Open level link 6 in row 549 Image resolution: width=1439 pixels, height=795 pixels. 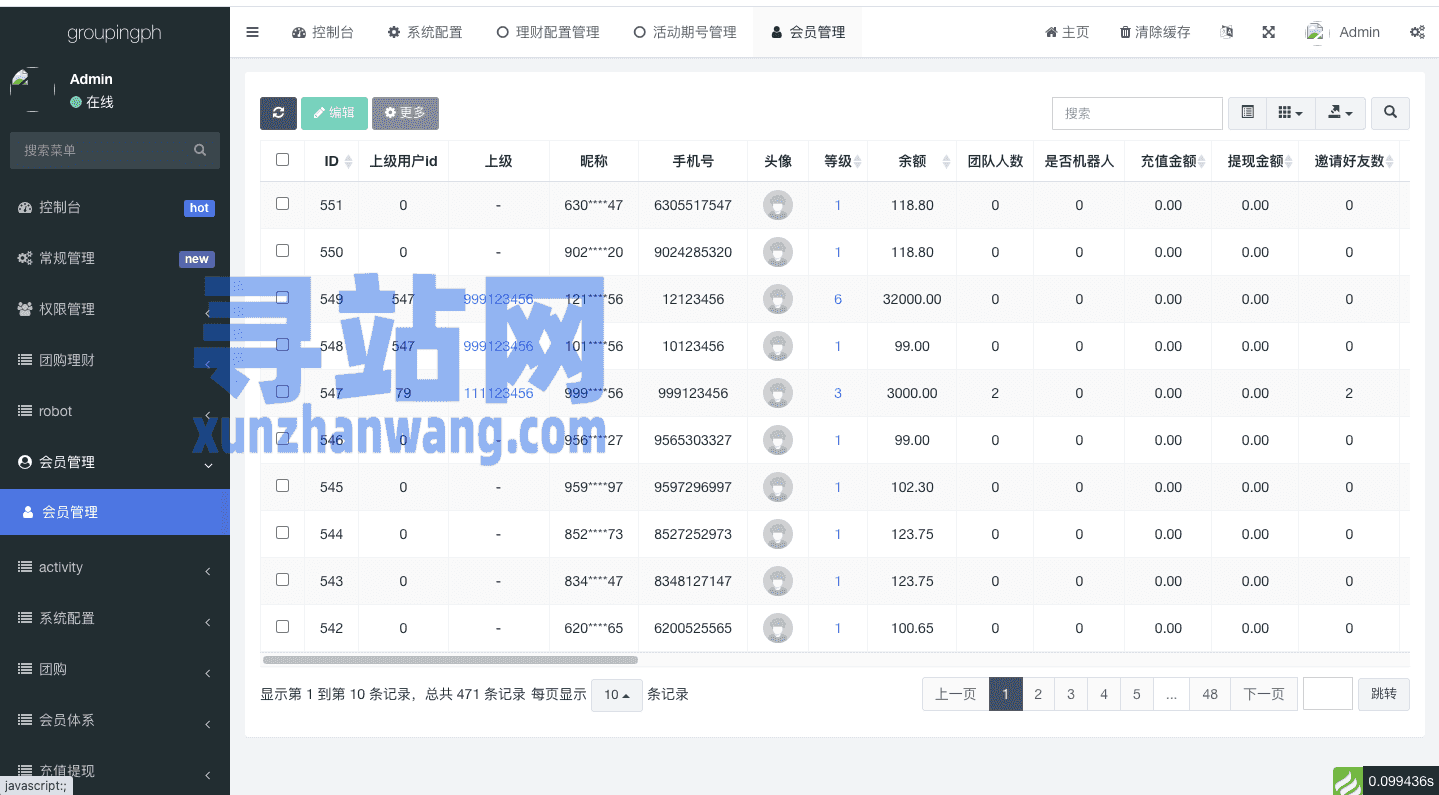click(838, 299)
